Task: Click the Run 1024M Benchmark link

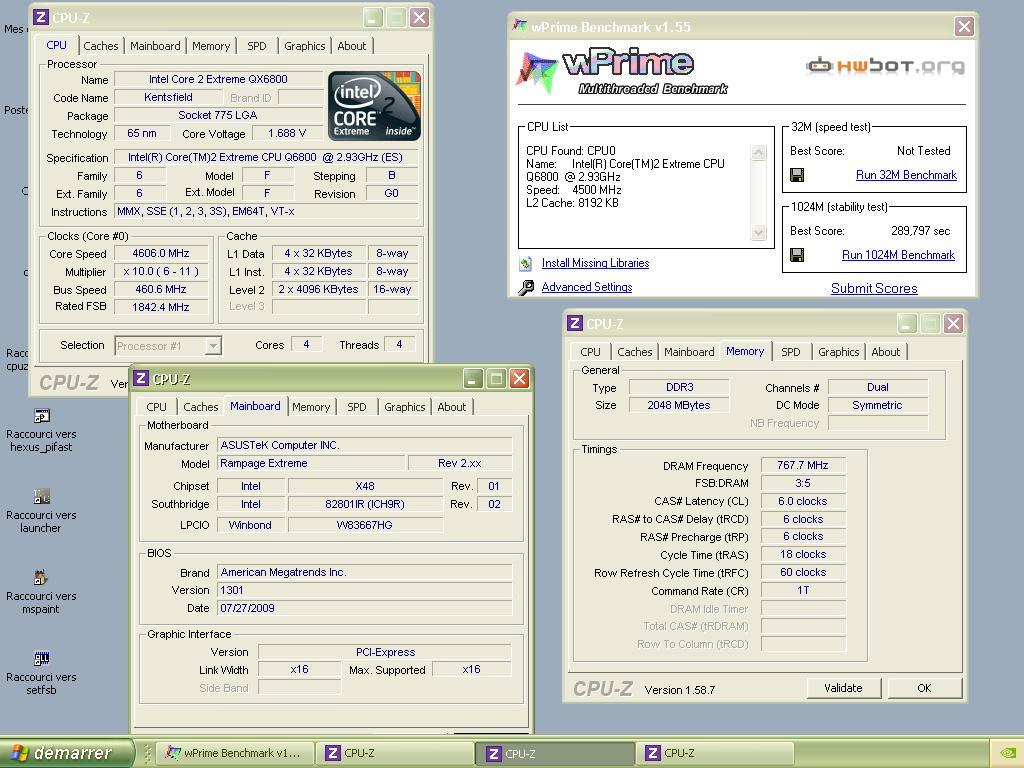Action: (898, 255)
